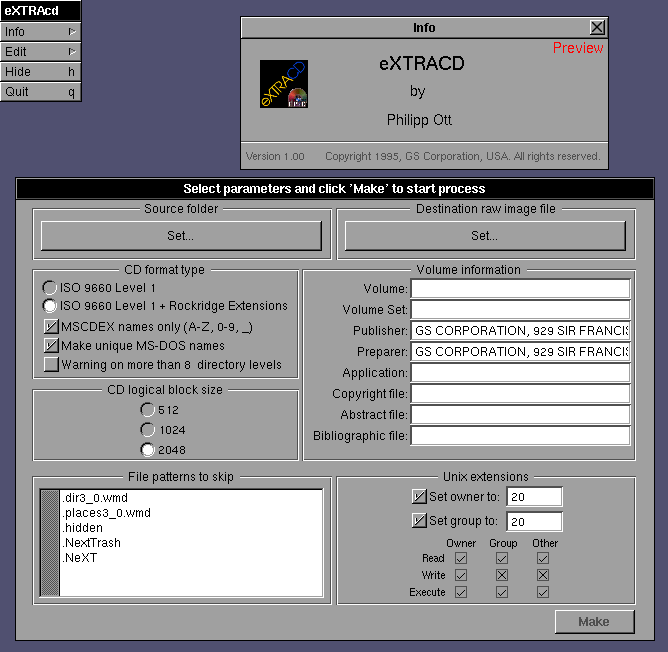The height and width of the screenshot is (652, 668).
Task: Click the Set owner to value field
Action: pyautogui.click(x=534, y=496)
